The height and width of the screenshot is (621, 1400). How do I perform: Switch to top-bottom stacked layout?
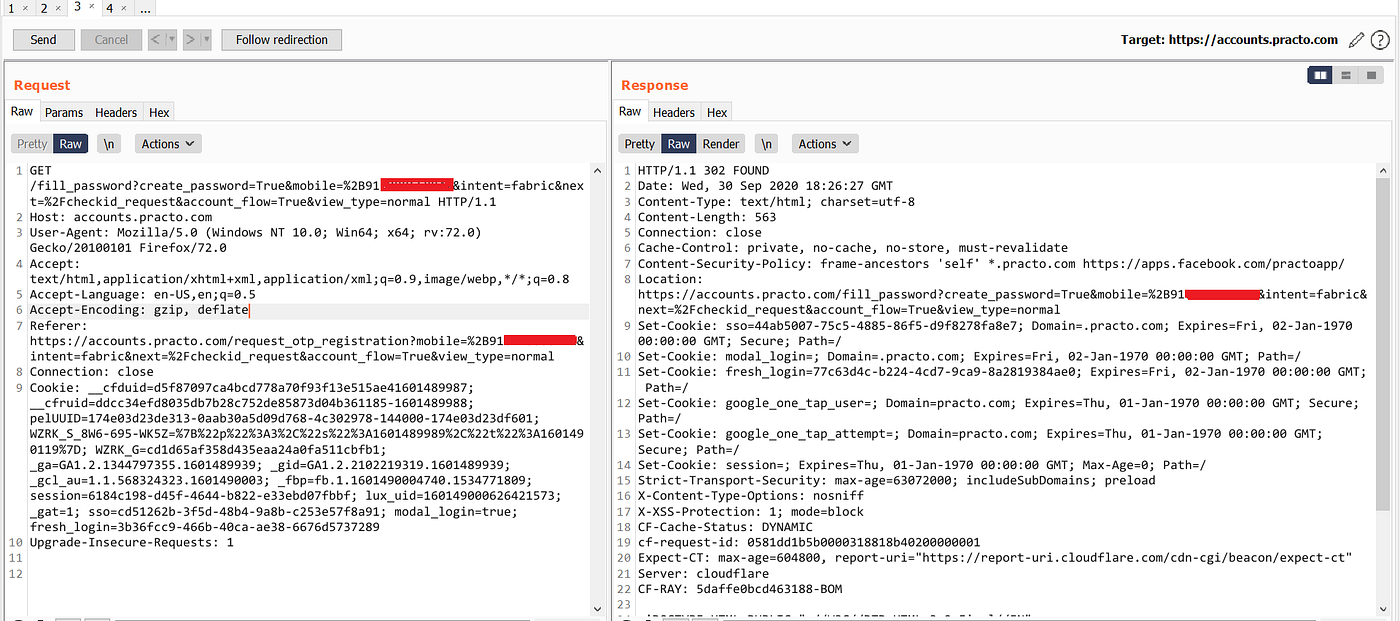point(1346,75)
